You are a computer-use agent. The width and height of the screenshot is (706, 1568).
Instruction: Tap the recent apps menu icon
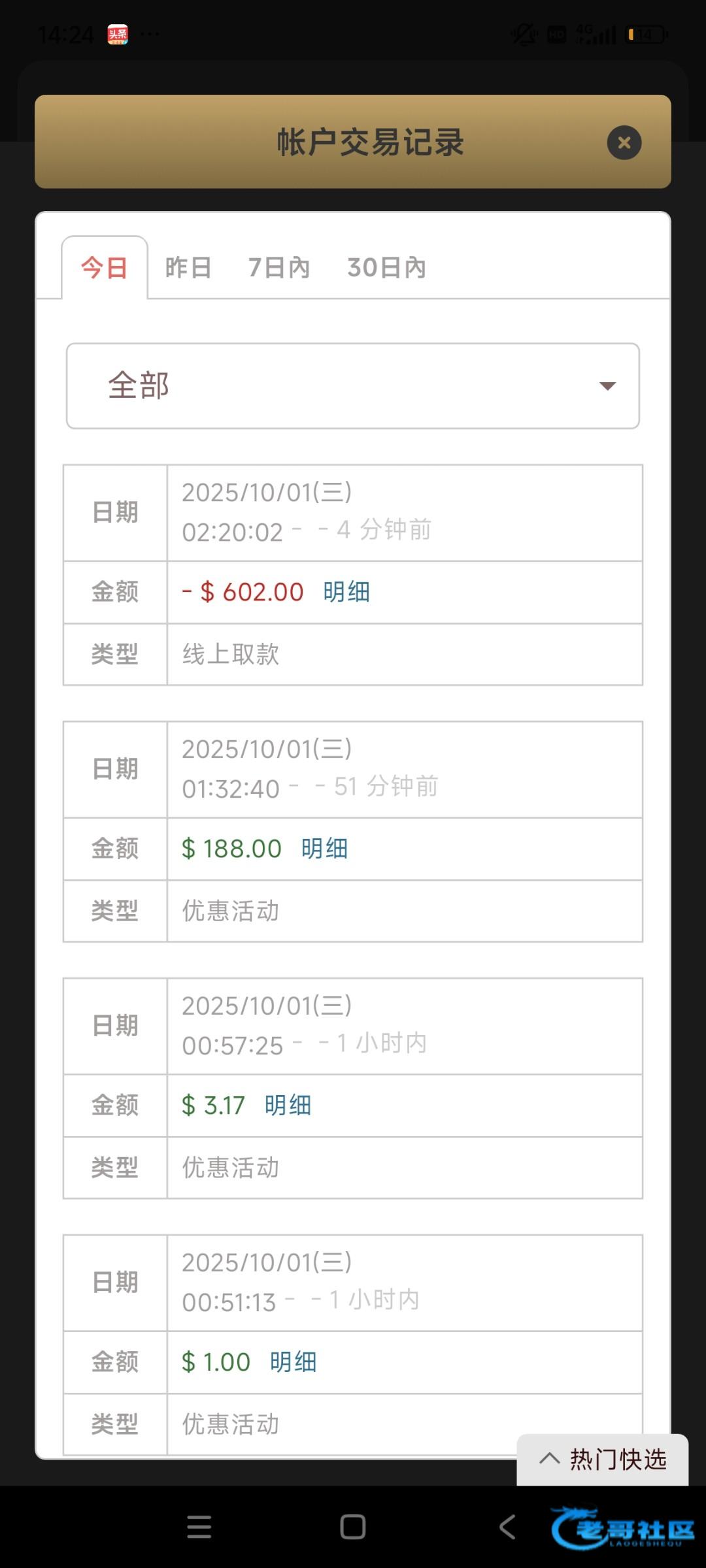point(199,1527)
